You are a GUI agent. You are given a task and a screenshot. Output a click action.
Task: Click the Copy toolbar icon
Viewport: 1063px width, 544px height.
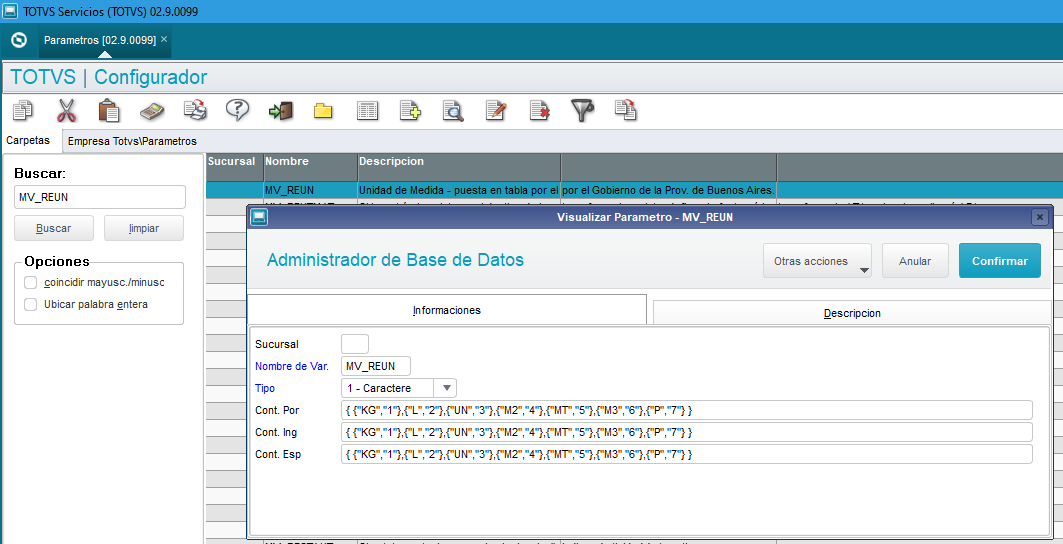point(24,110)
